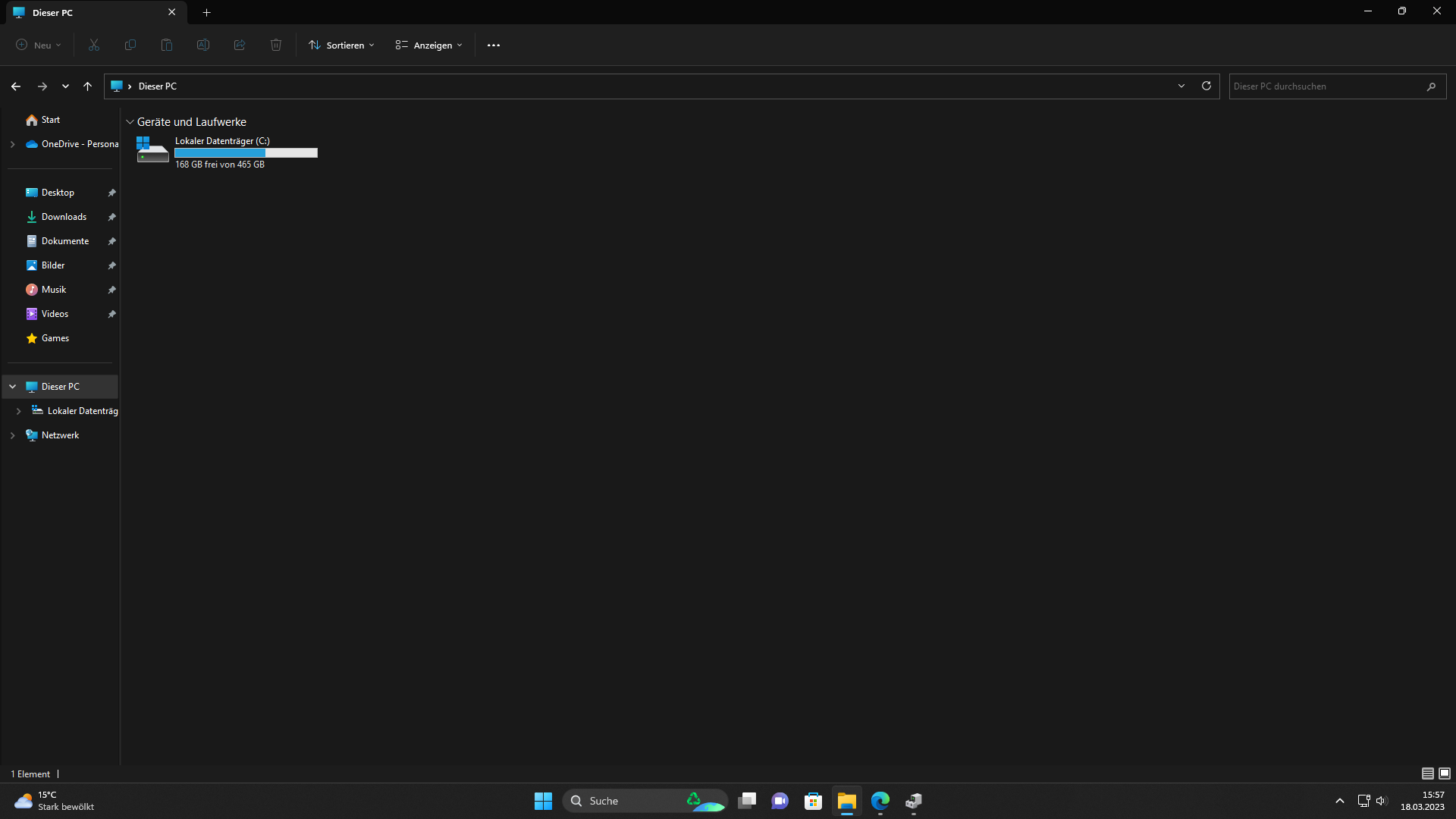Switch to large icons view in status bar
This screenshot has height=819, width=1456.
pyautogui.click(x=1445, y=773)
